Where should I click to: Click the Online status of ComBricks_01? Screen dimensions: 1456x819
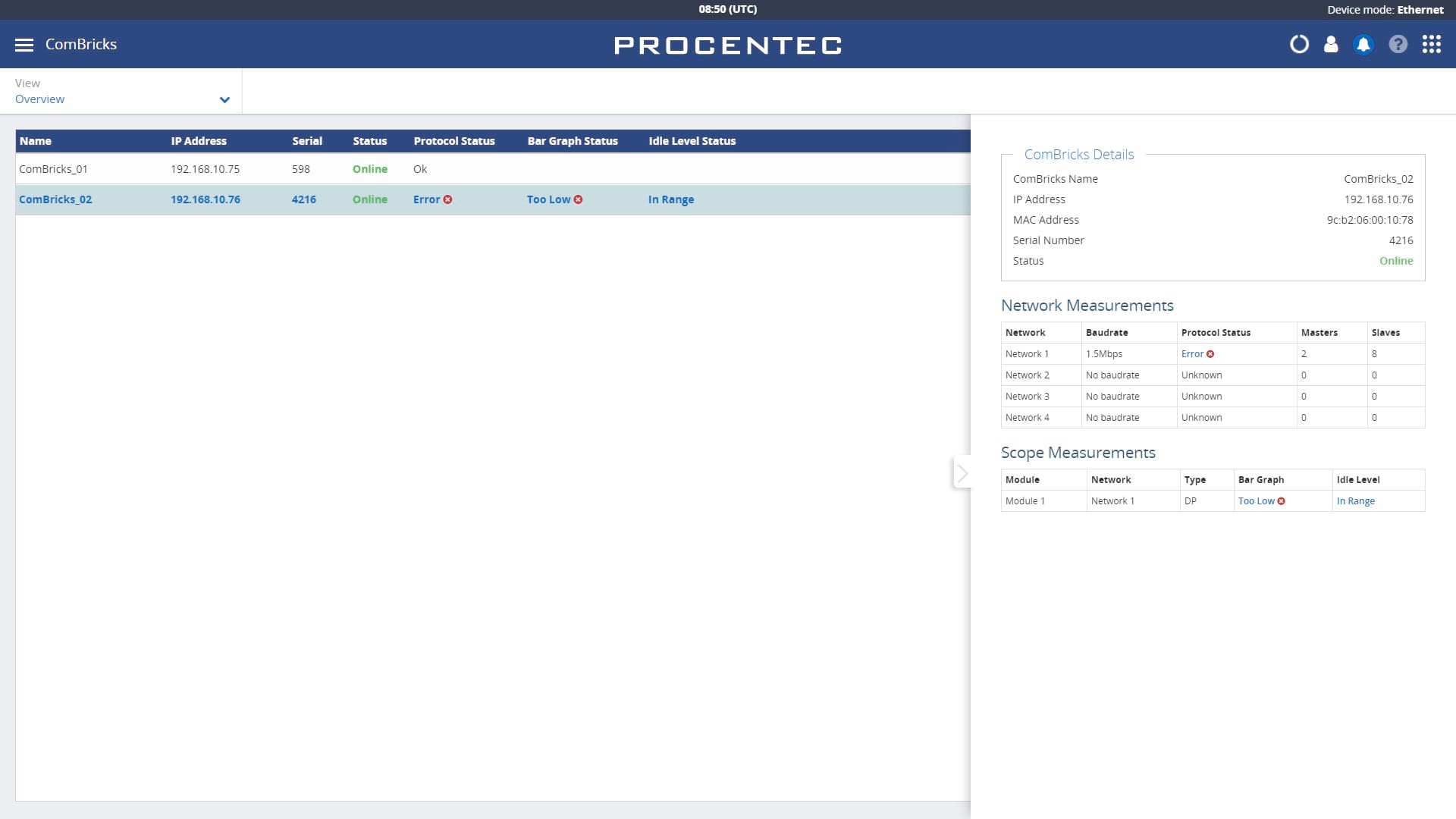coord(370,169)
